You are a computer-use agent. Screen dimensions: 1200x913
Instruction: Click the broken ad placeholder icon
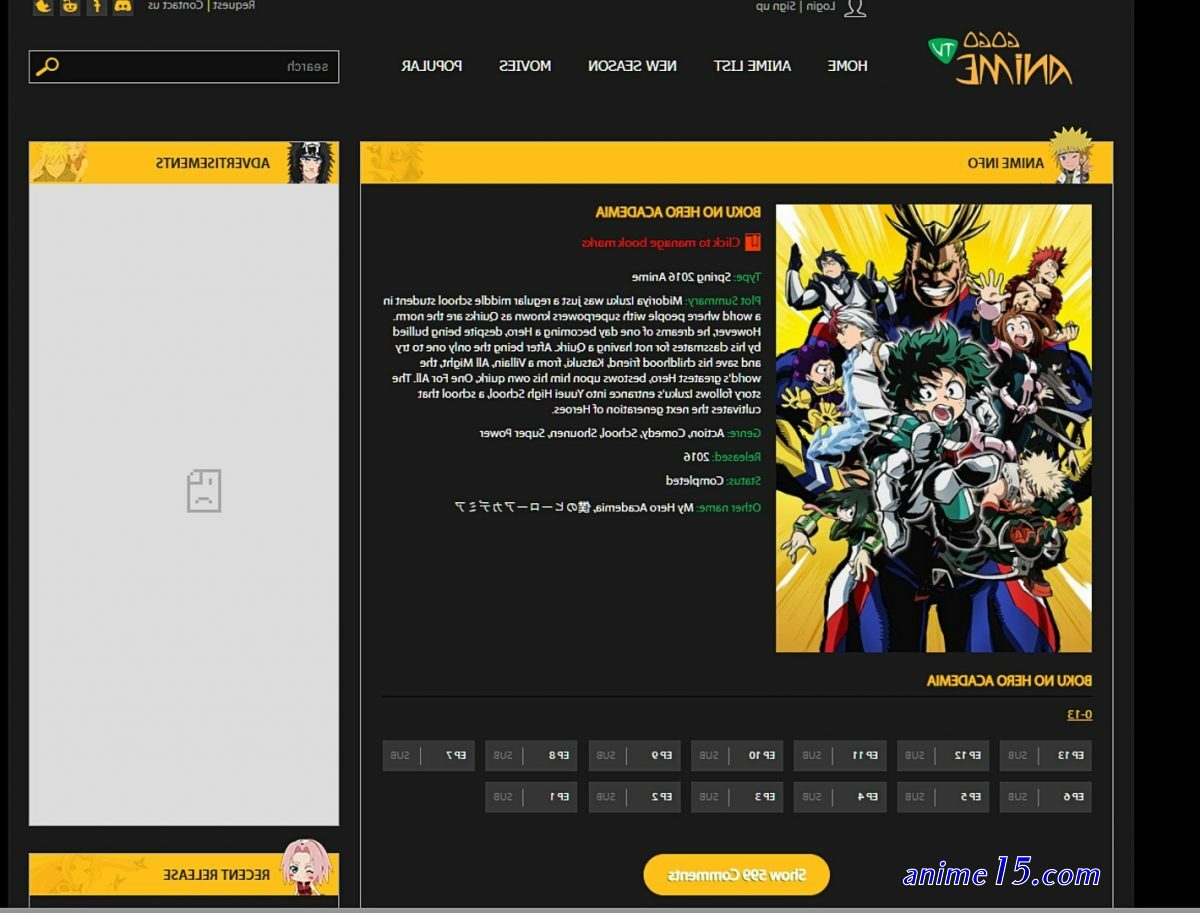(204, 491)
